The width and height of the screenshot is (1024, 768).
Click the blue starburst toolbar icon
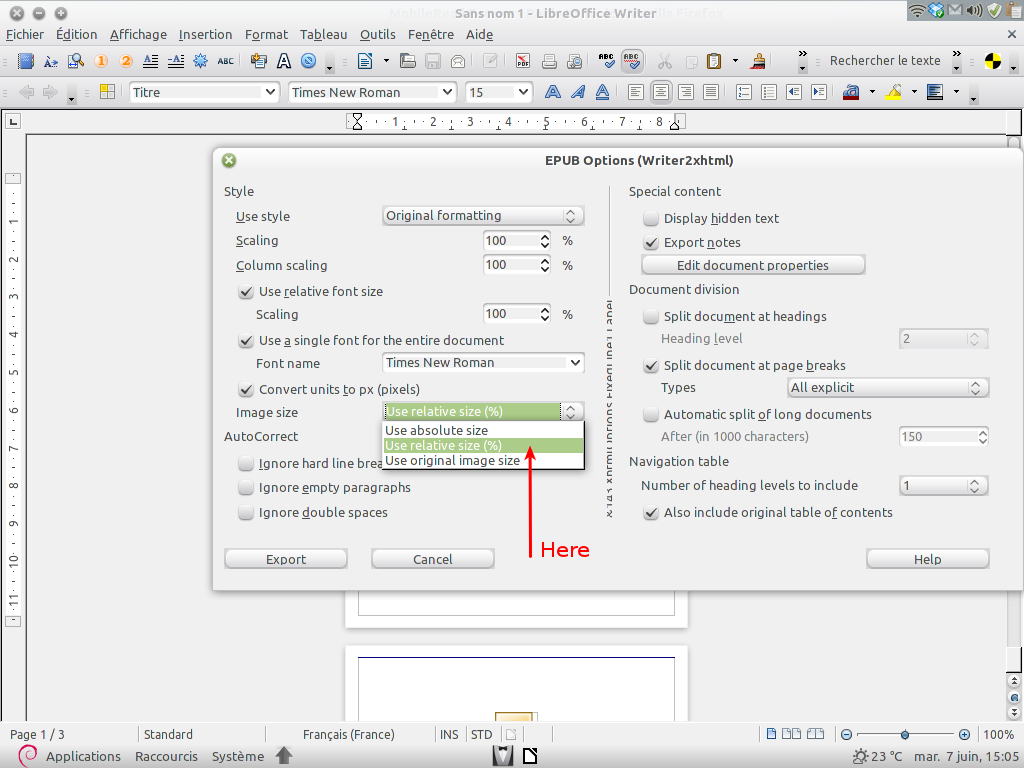[200, 61]
